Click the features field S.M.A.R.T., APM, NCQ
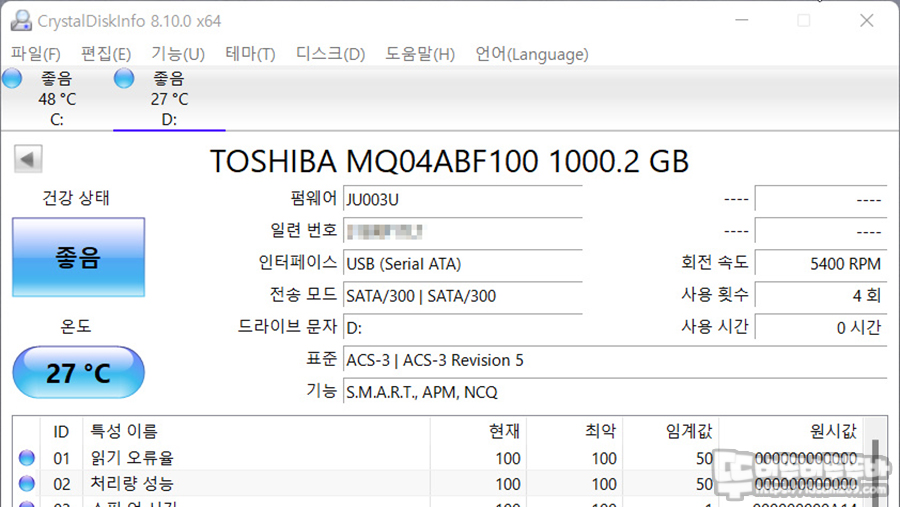Image resolution: width=900 pixels, height=507 pixels. tap(615, 393)
